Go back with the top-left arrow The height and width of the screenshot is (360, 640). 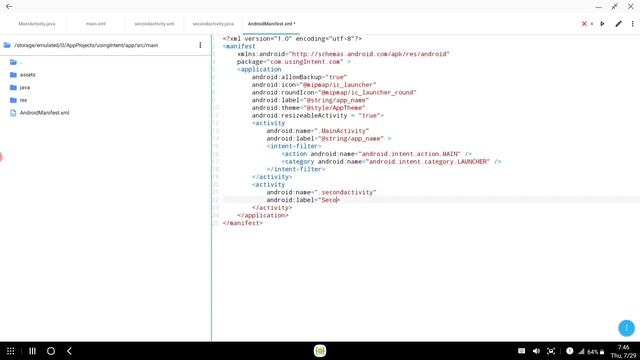tap(9, 7)
